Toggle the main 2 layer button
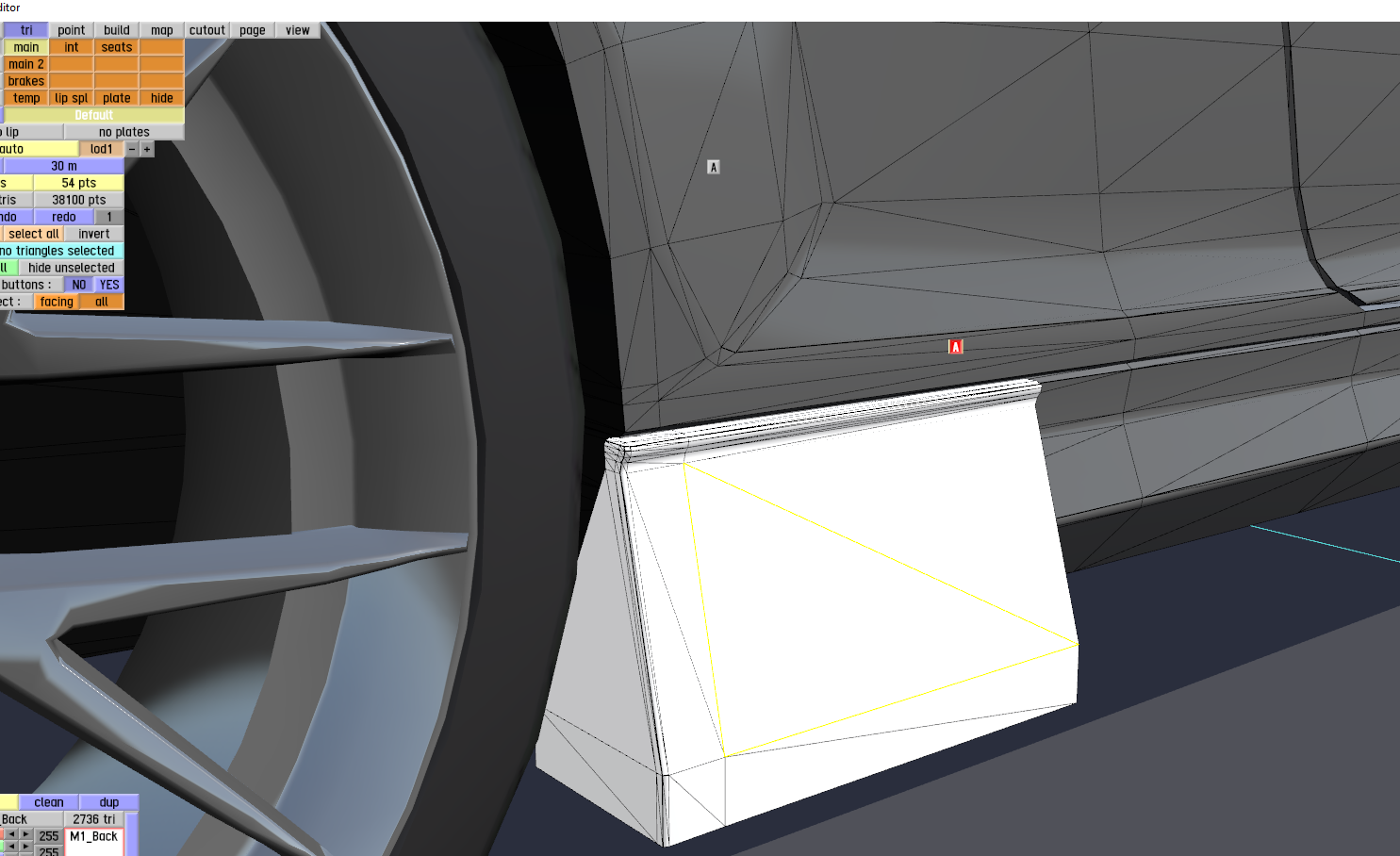1400x856 pixels. pyautogui.click(x=26, y=64)
